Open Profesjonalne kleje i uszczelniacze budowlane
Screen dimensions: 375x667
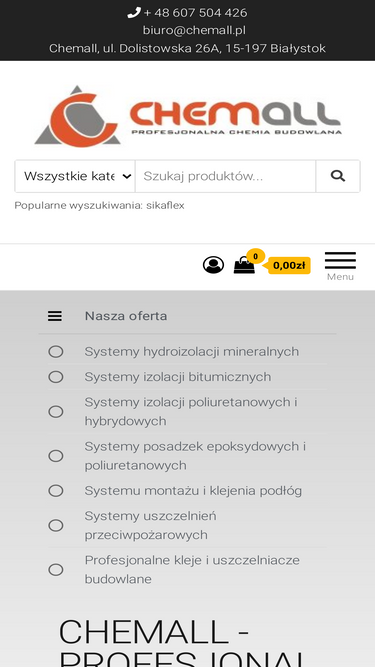[192, 569]
